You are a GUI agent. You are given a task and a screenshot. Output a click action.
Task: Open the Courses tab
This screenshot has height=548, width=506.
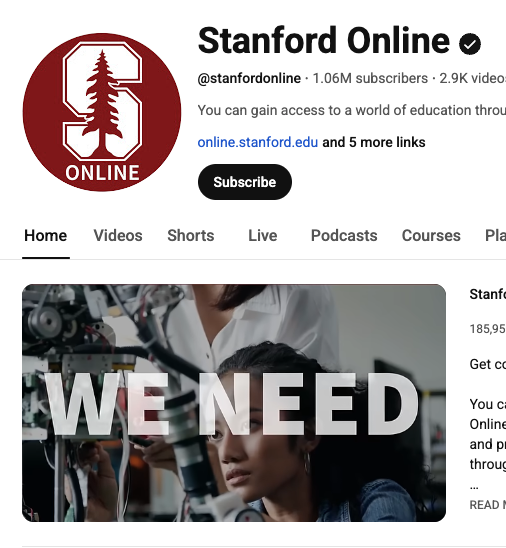pyautogui.click(x=431, y=236)
